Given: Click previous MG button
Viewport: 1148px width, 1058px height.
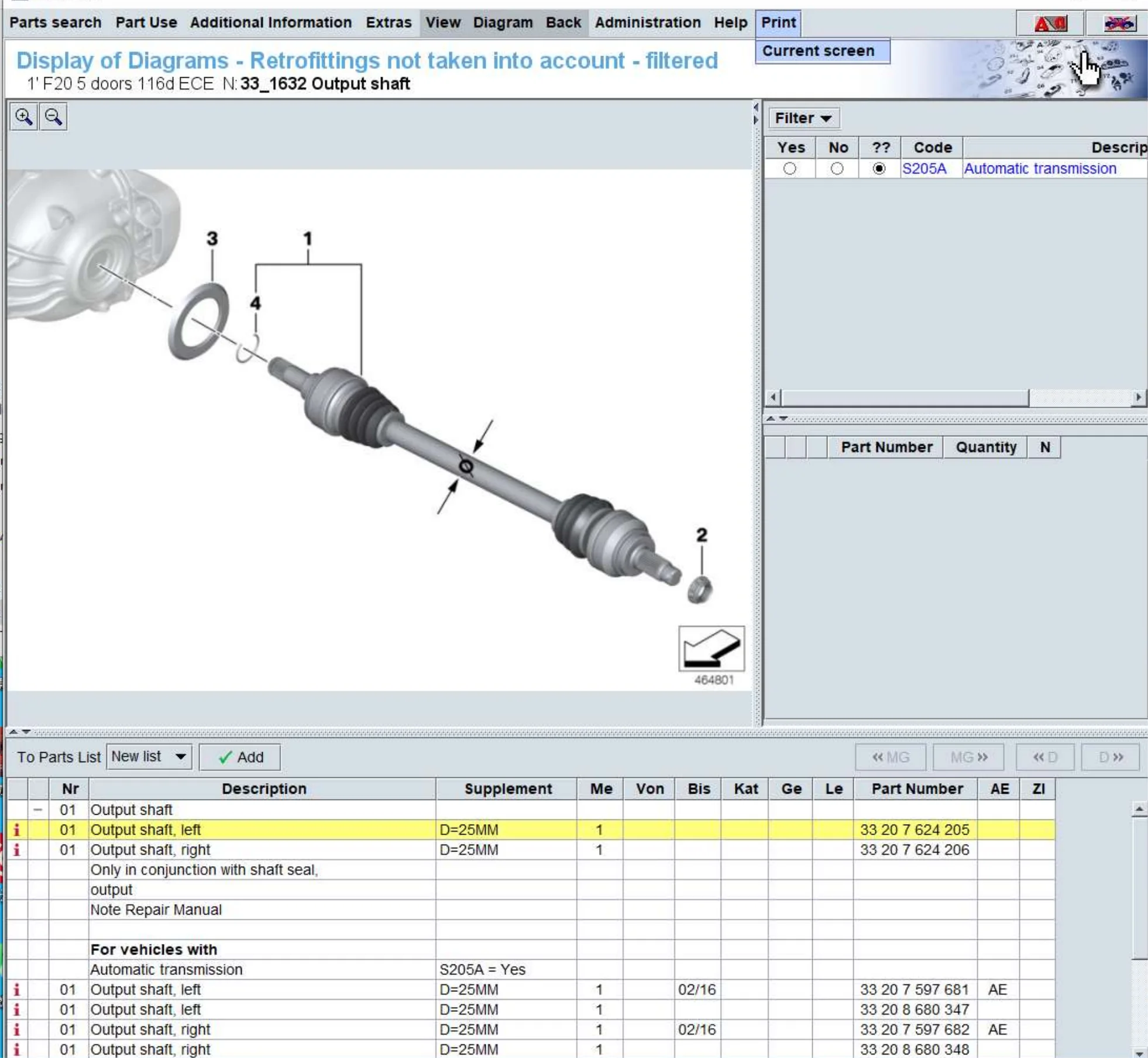Looking at the screenshot, I should (891, 757).
